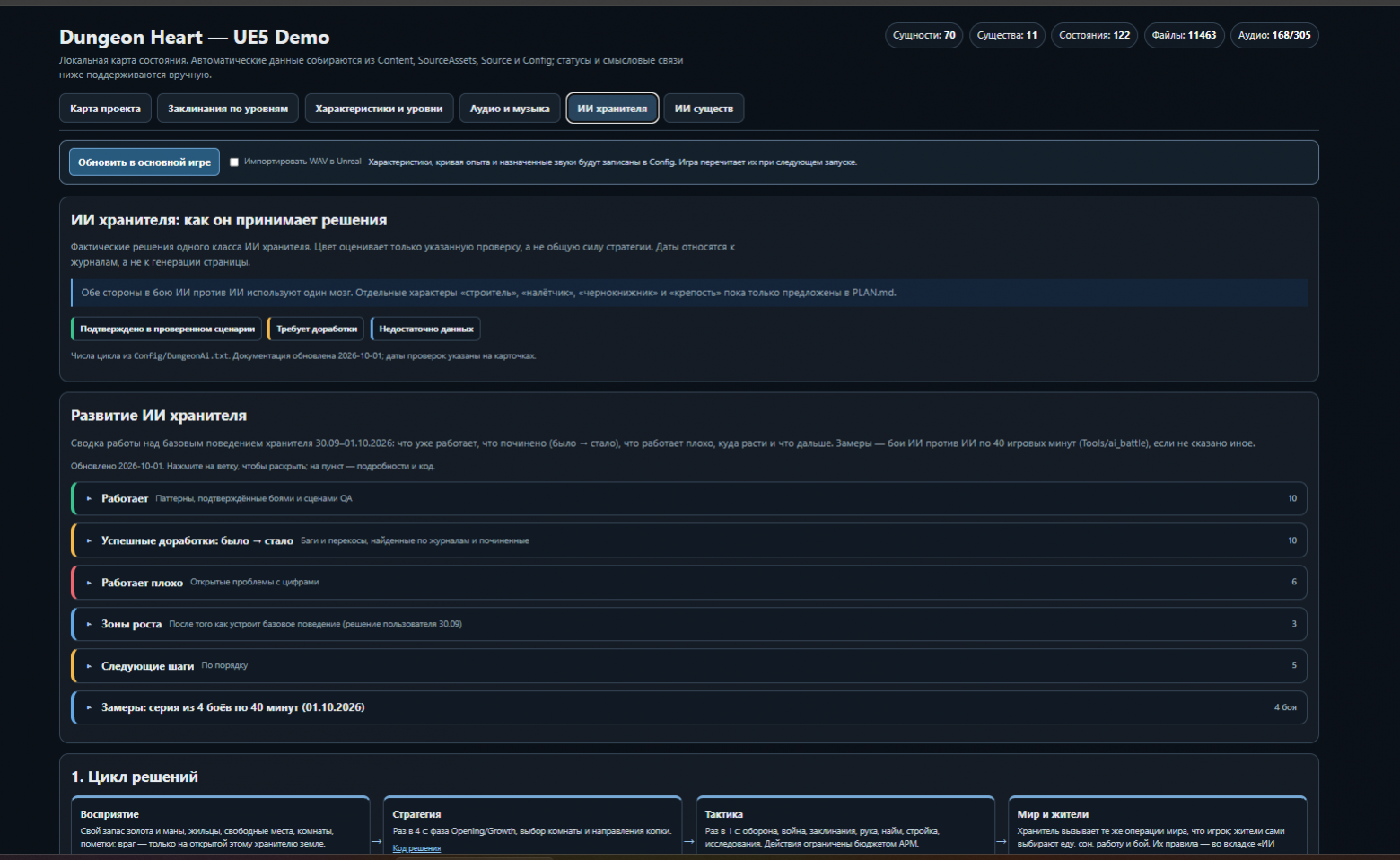Open Характеристики и уровни tab

pos(379,109)
